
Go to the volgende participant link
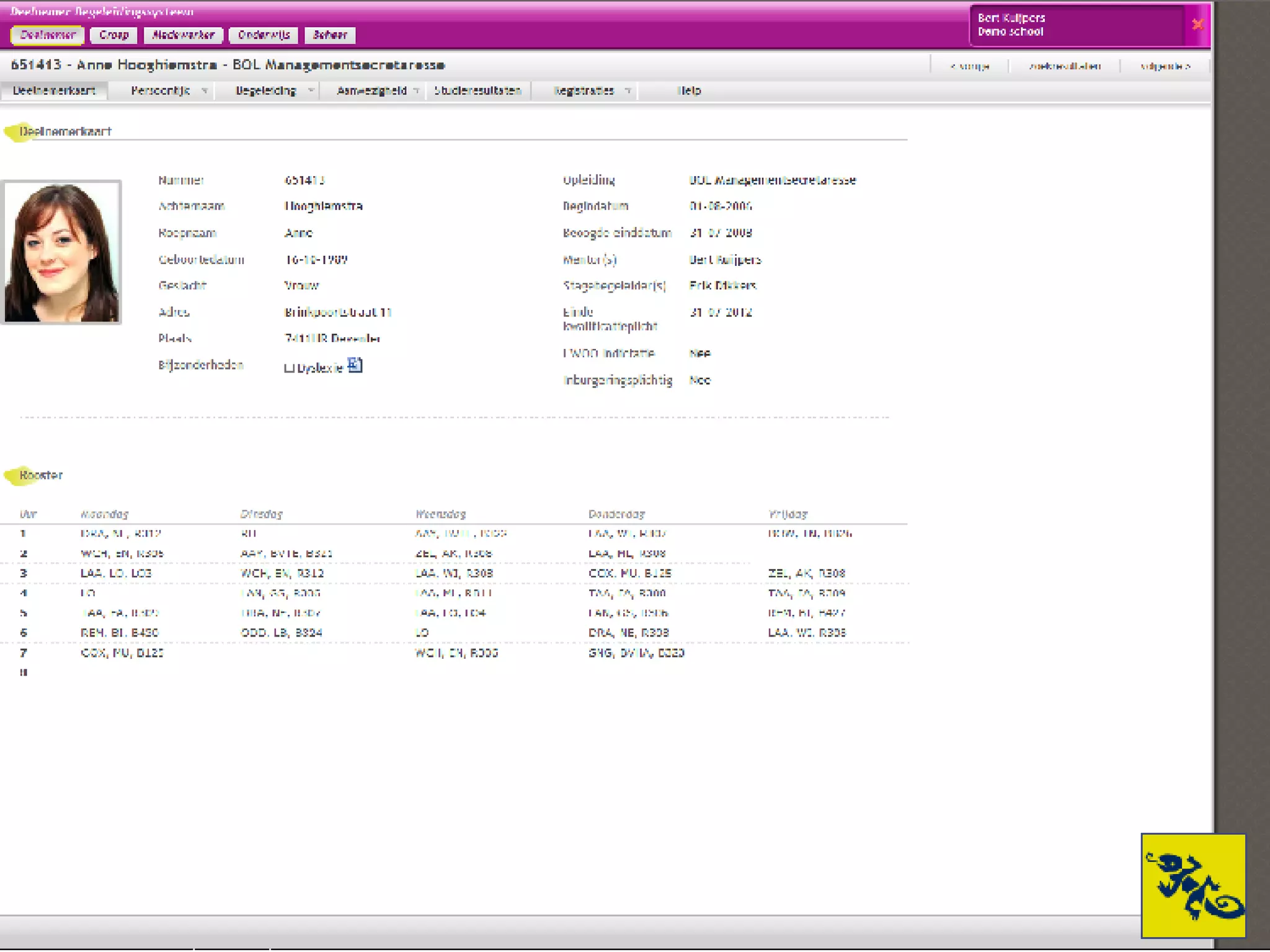1165,66
